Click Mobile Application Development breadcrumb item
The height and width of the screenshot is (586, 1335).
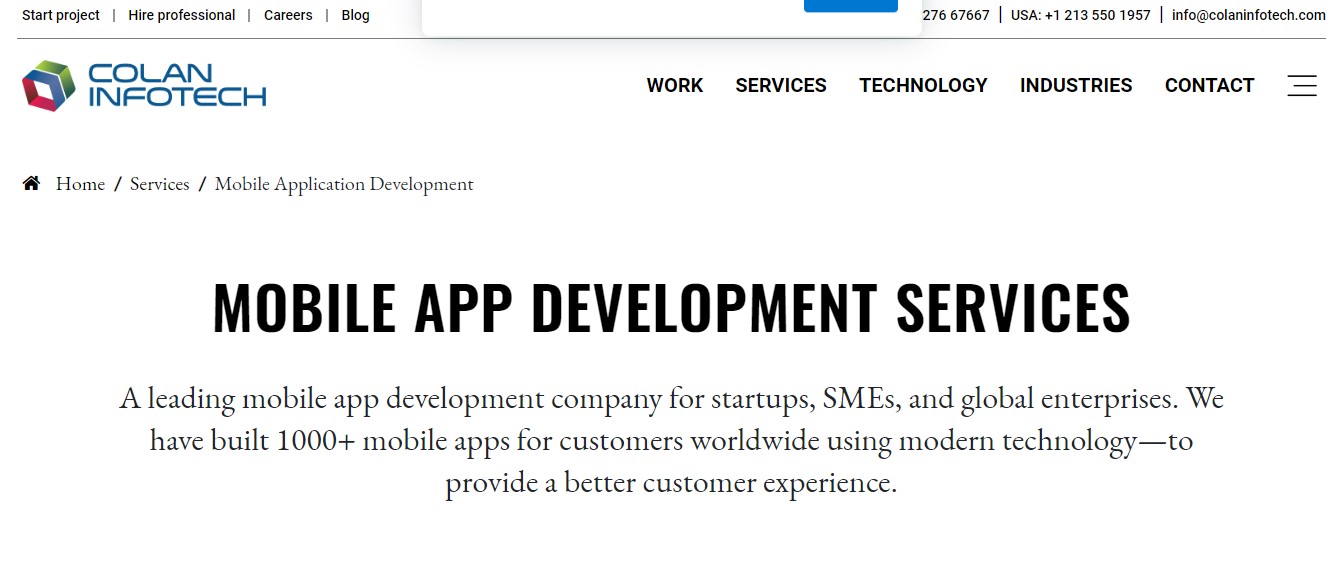344,184
